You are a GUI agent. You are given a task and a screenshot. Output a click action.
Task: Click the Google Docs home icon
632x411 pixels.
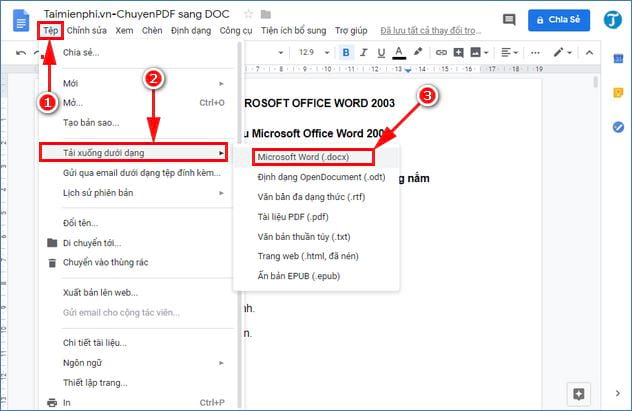(21, 21)
